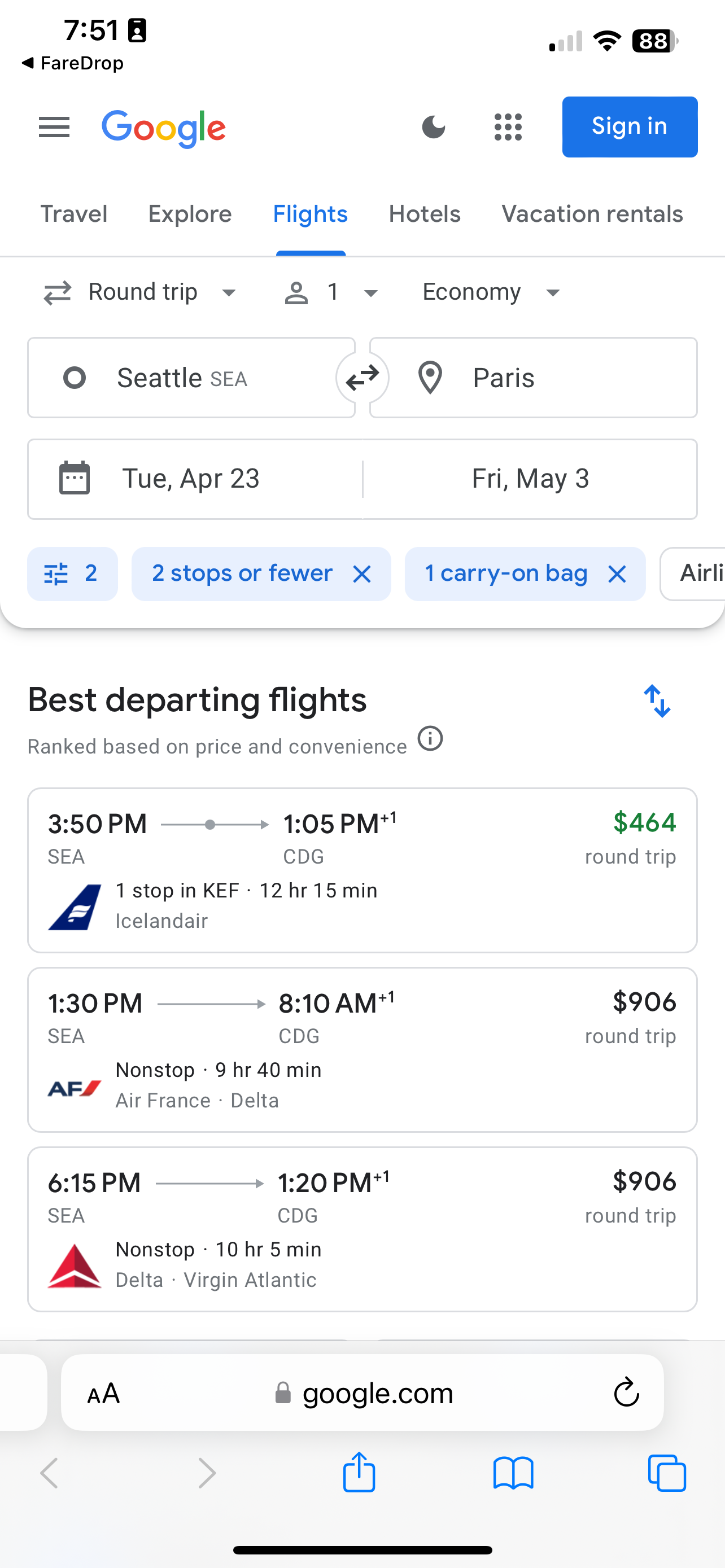
Task: Open the Google apps grid
Action: pos(508,127)
